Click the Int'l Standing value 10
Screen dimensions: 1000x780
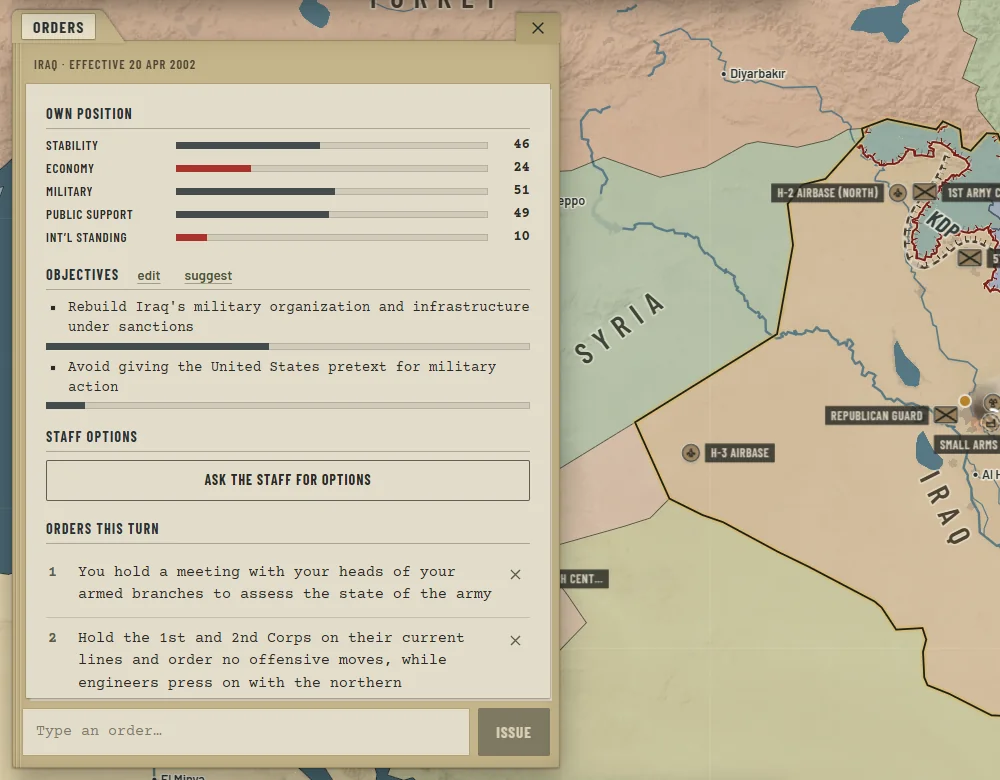(521, 236)
